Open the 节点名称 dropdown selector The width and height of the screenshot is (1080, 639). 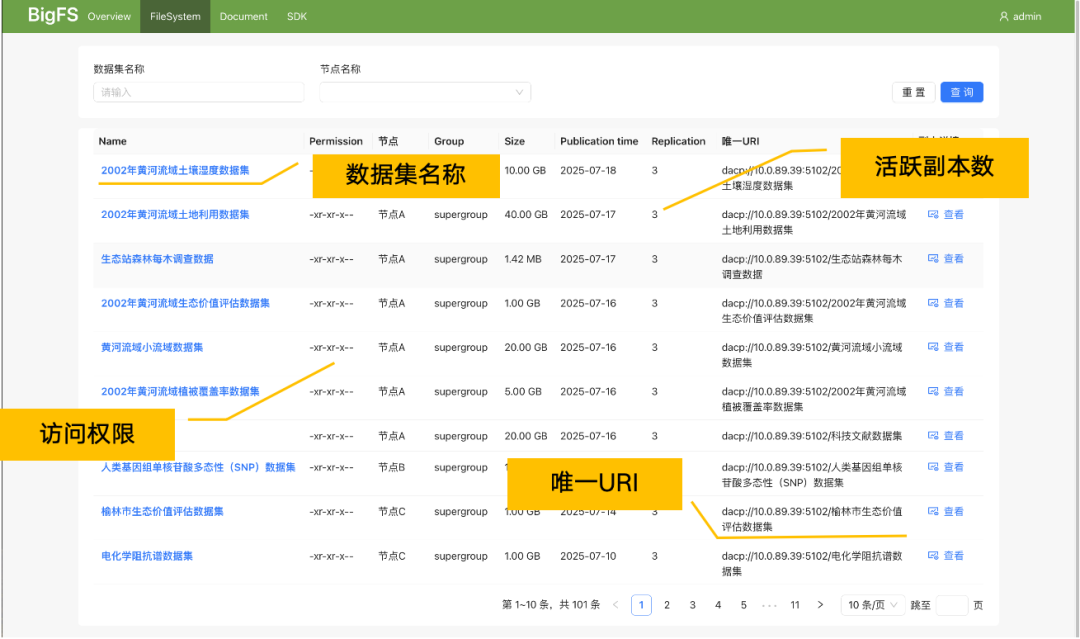[425, 92]
